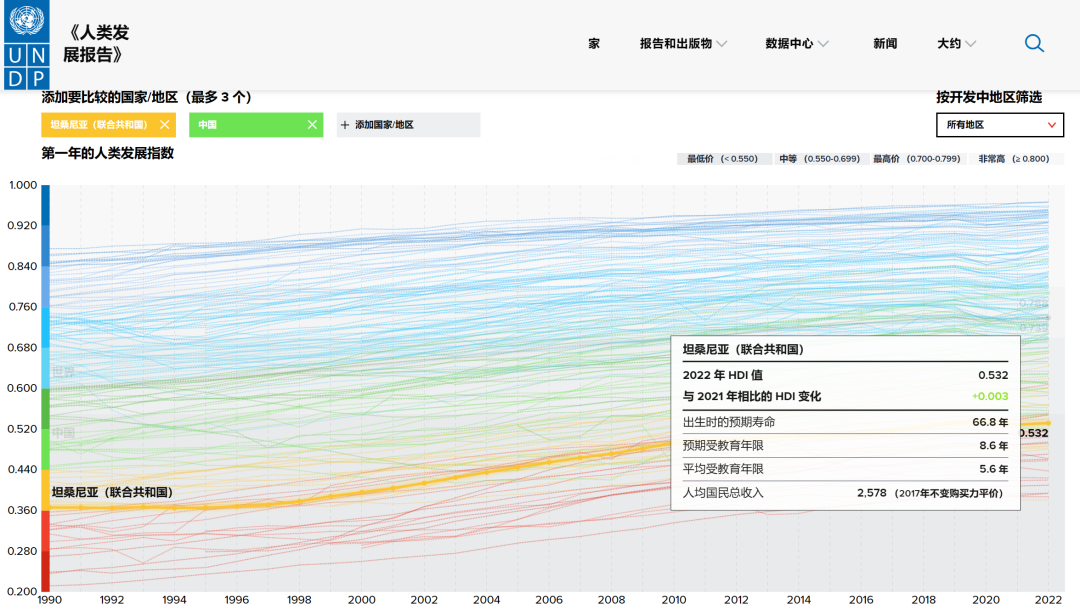Click the 2022 axis year label
This screenshot has width=1080, height=616.
tap(1048, 599)
